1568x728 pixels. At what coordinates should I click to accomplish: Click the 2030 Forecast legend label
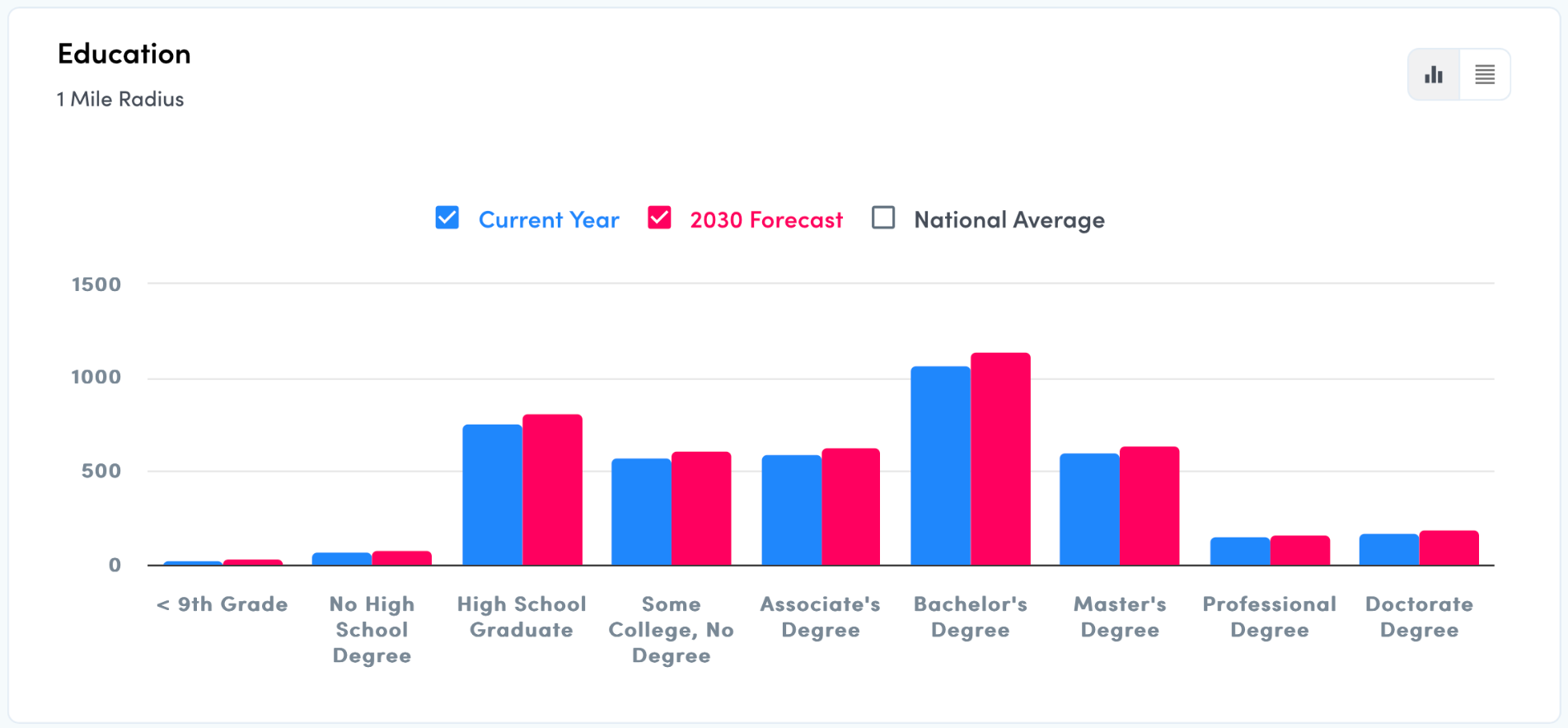(x=766, y=220)
